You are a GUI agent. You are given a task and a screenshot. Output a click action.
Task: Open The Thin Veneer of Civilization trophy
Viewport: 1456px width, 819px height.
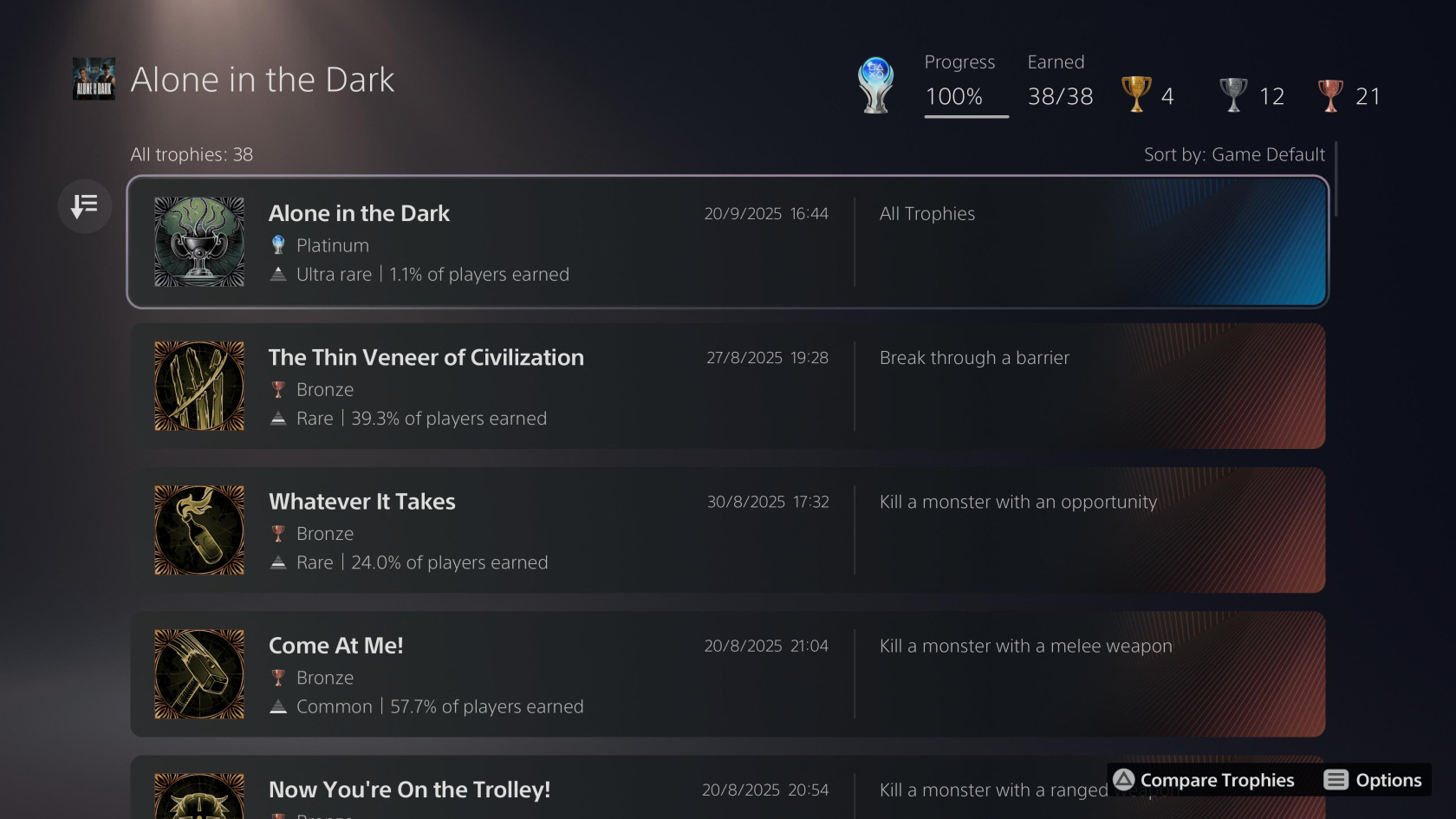point(727,386)
